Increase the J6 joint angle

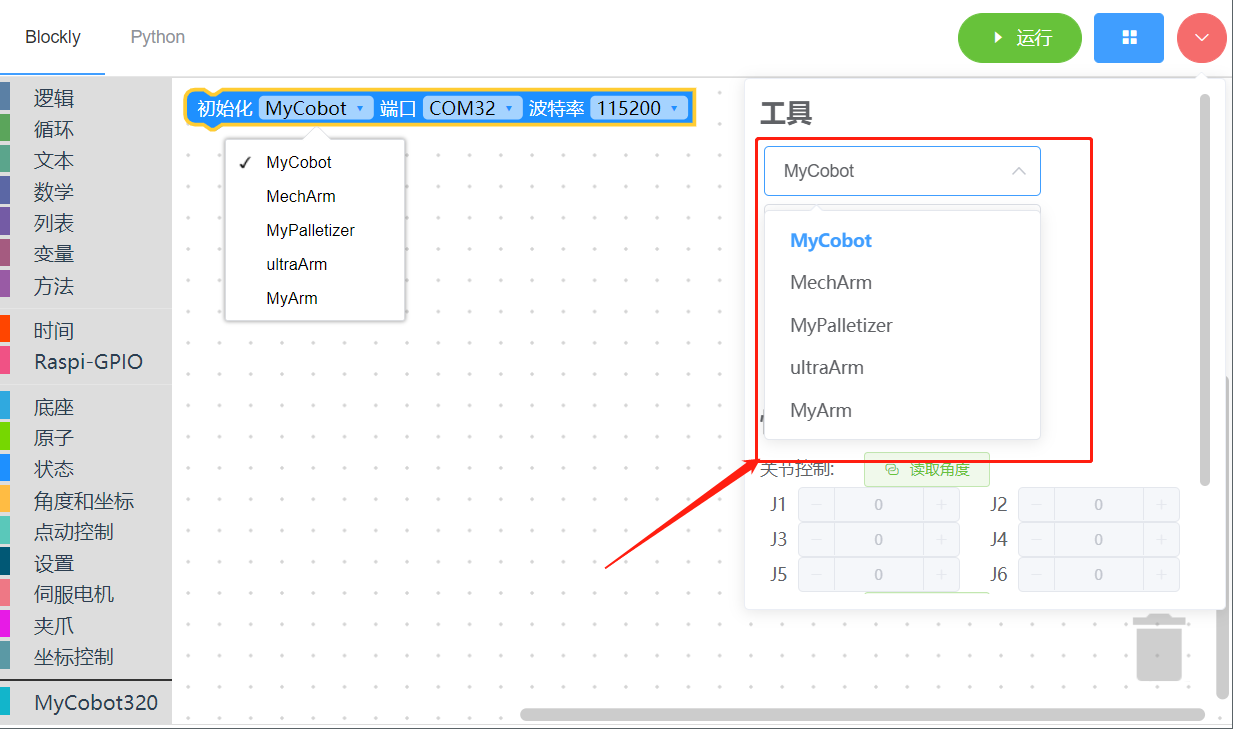(x=1161, y=575)
